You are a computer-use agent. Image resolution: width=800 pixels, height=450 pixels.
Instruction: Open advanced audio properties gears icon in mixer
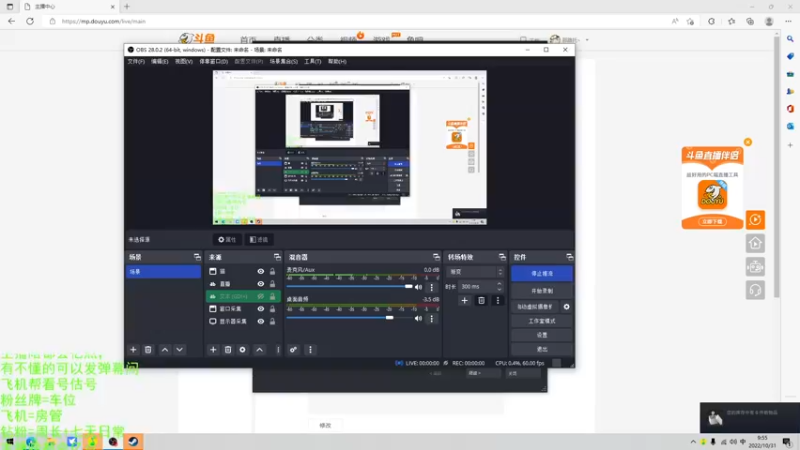(293, 349)
